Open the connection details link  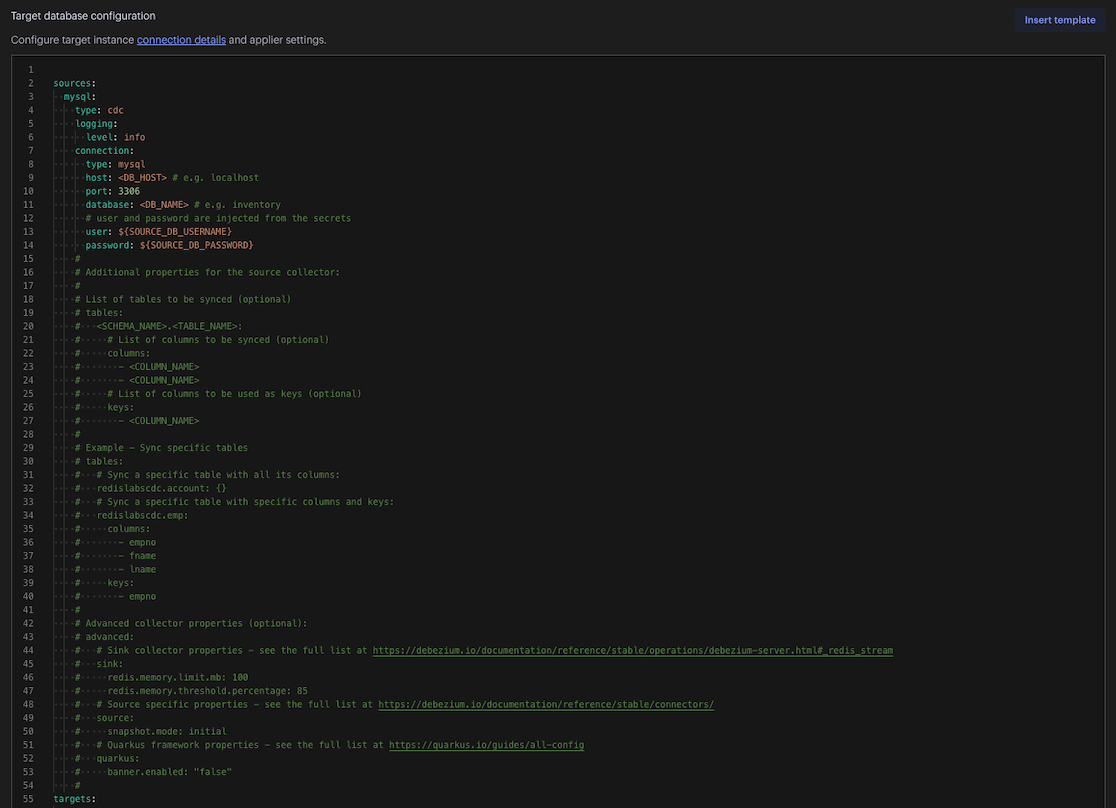point(181,40)
